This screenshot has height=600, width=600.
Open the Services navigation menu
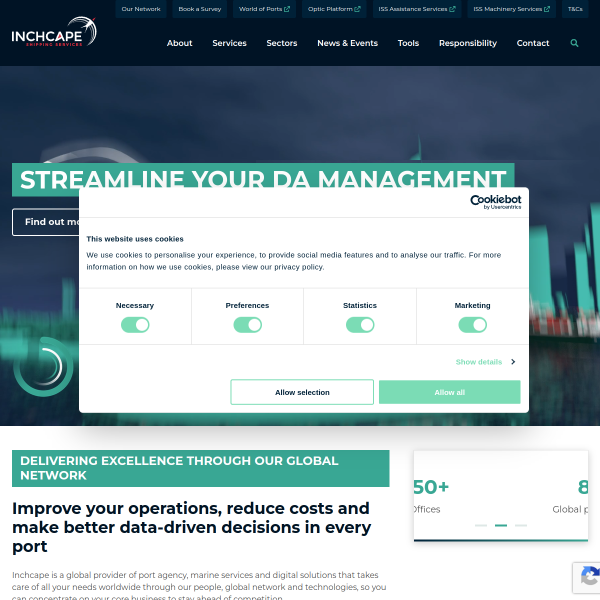click(229, 43)
